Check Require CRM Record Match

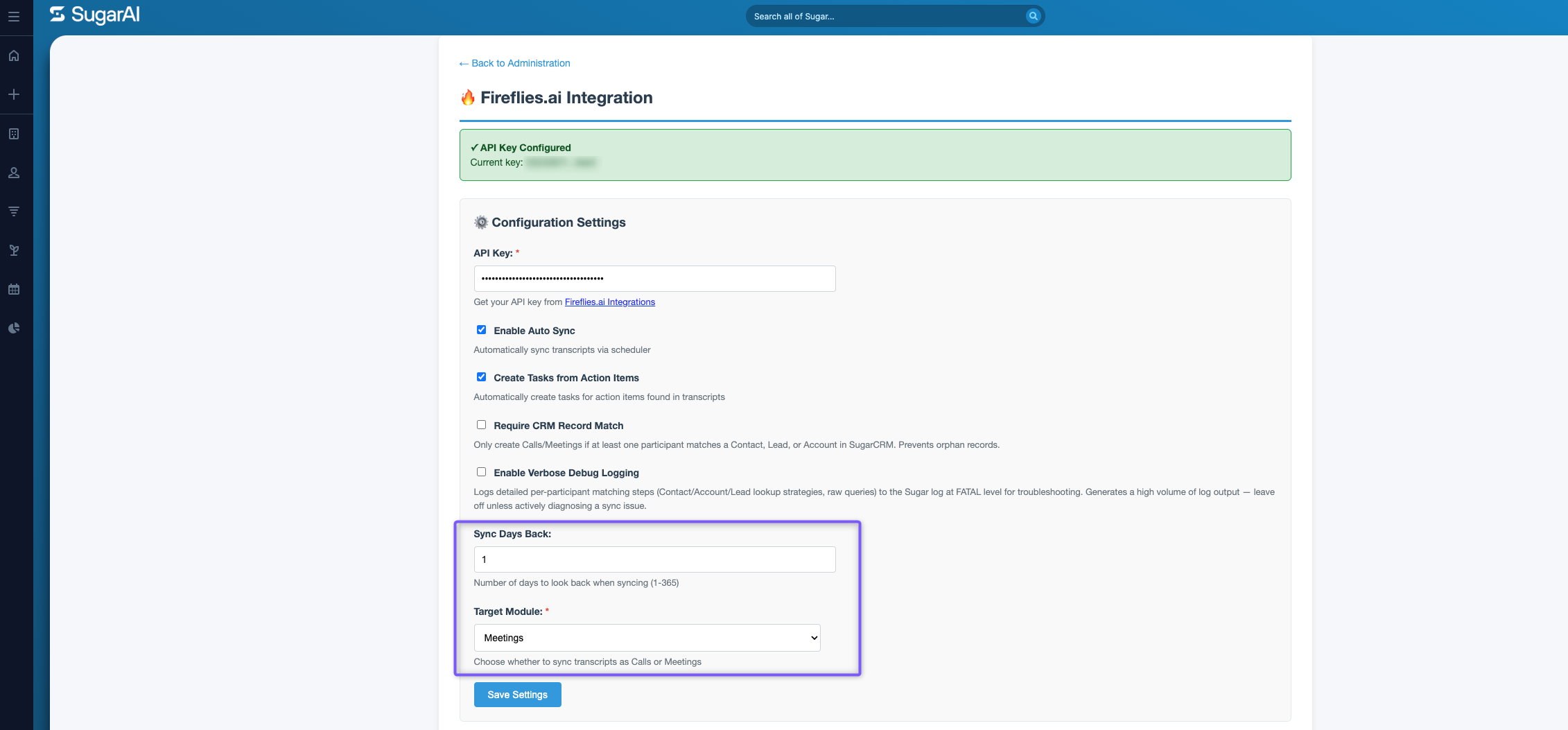pos(481,425)
